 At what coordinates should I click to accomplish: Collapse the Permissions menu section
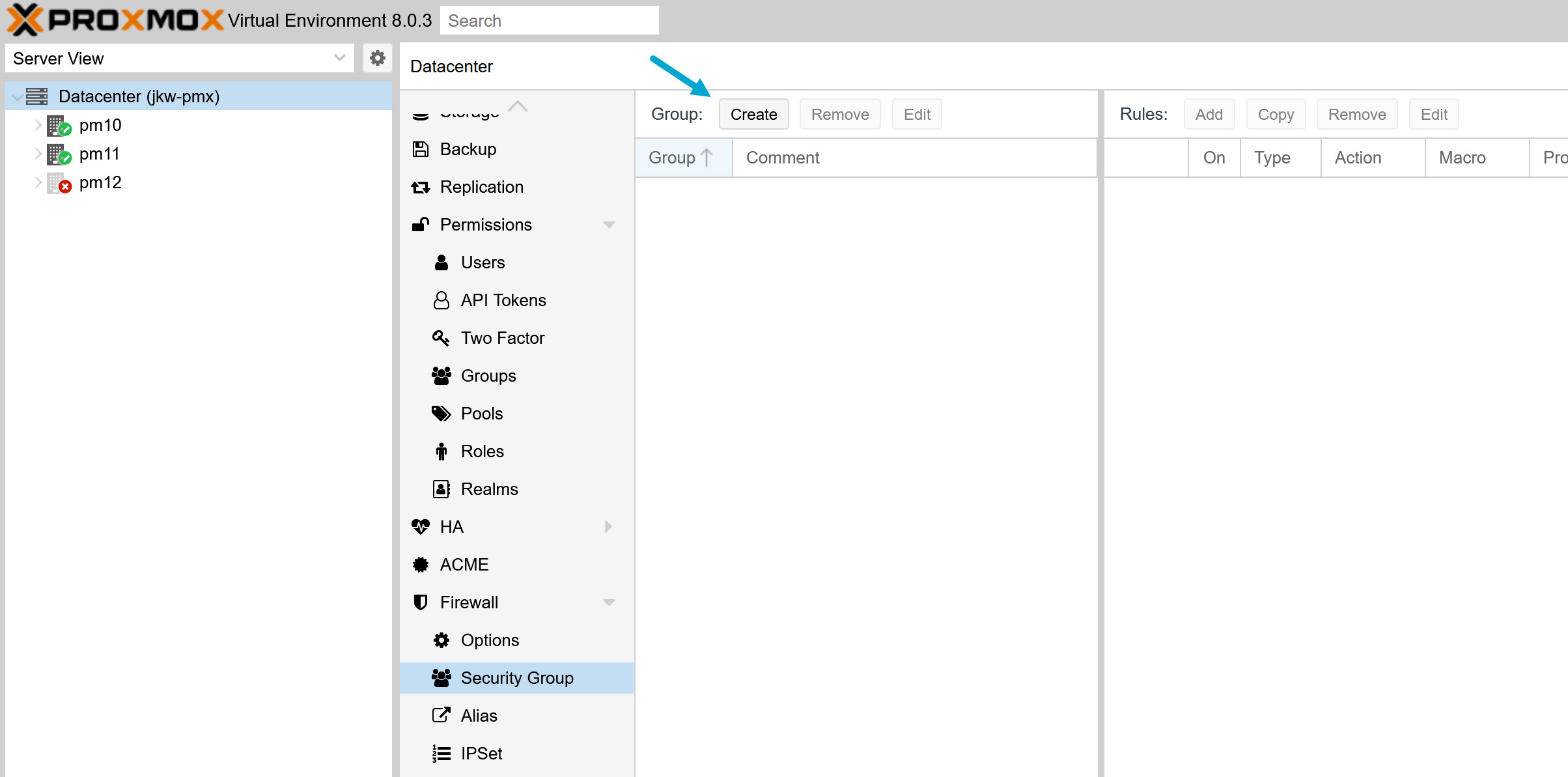click(609, 225)
